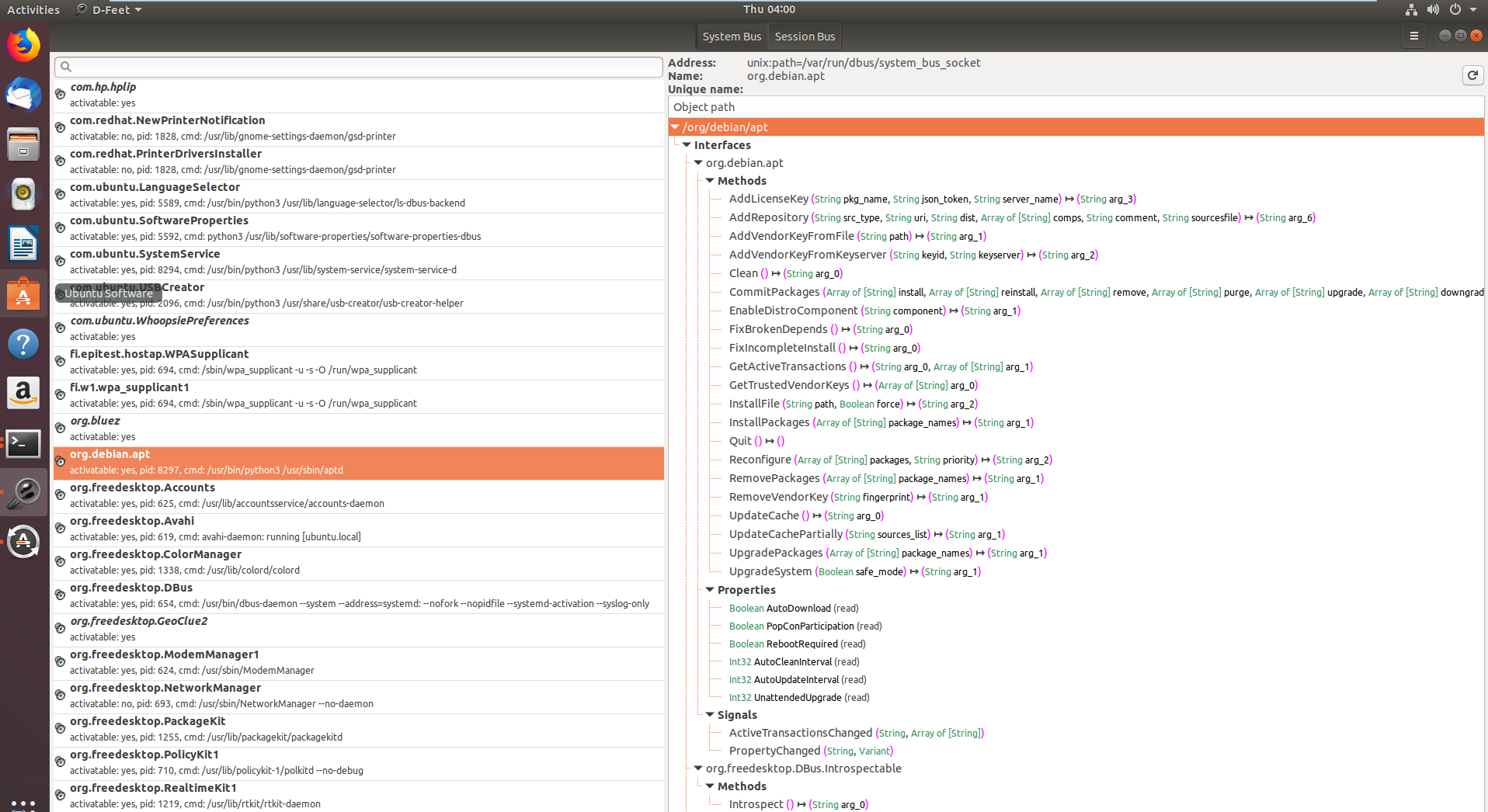Open the D-Feet application menu

pos(110,10)
